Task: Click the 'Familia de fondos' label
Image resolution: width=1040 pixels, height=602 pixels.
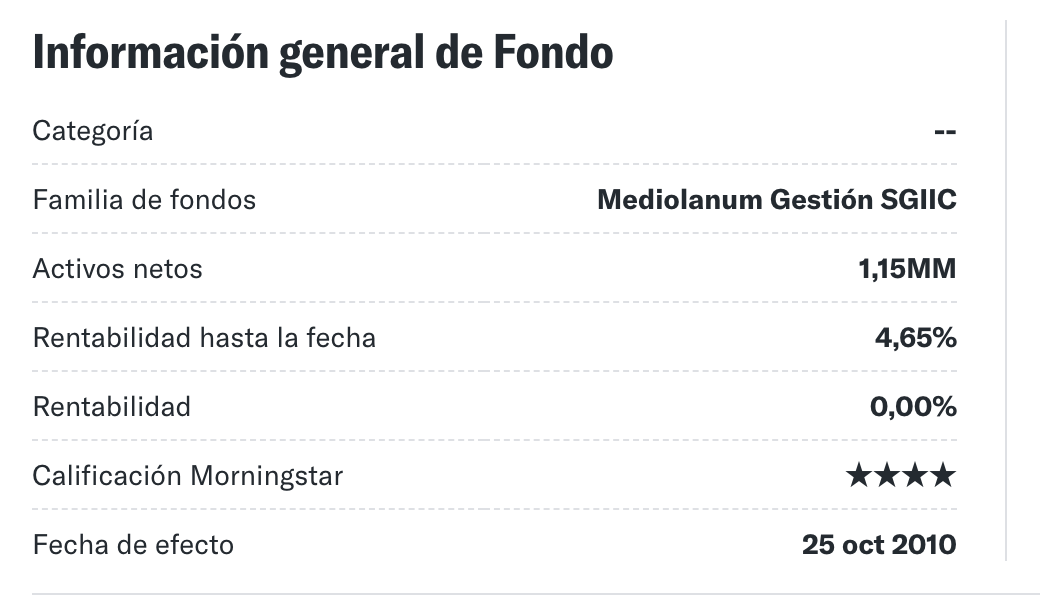Action: point(144,200)
